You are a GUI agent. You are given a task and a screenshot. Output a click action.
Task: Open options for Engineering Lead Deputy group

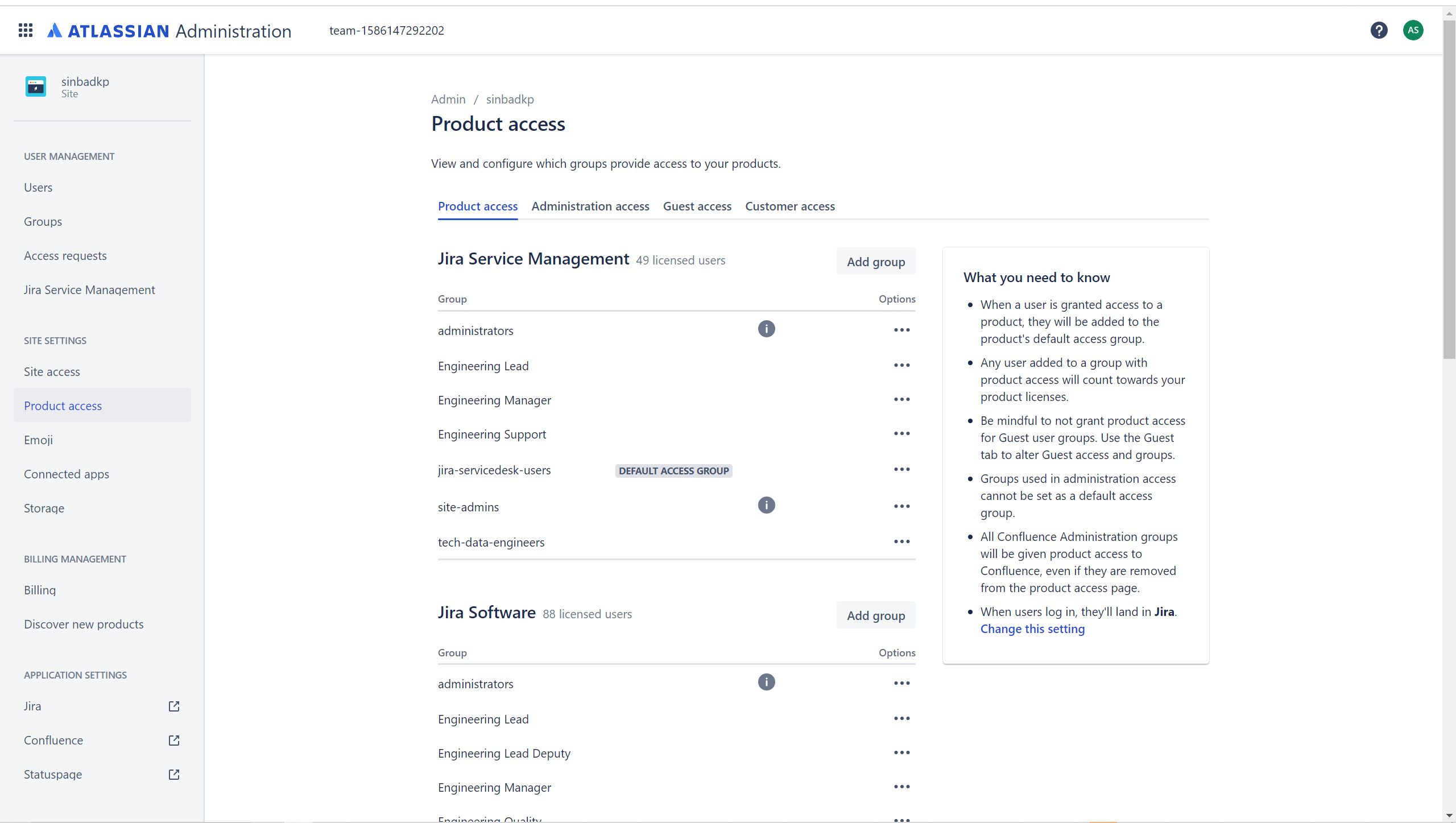901,752
